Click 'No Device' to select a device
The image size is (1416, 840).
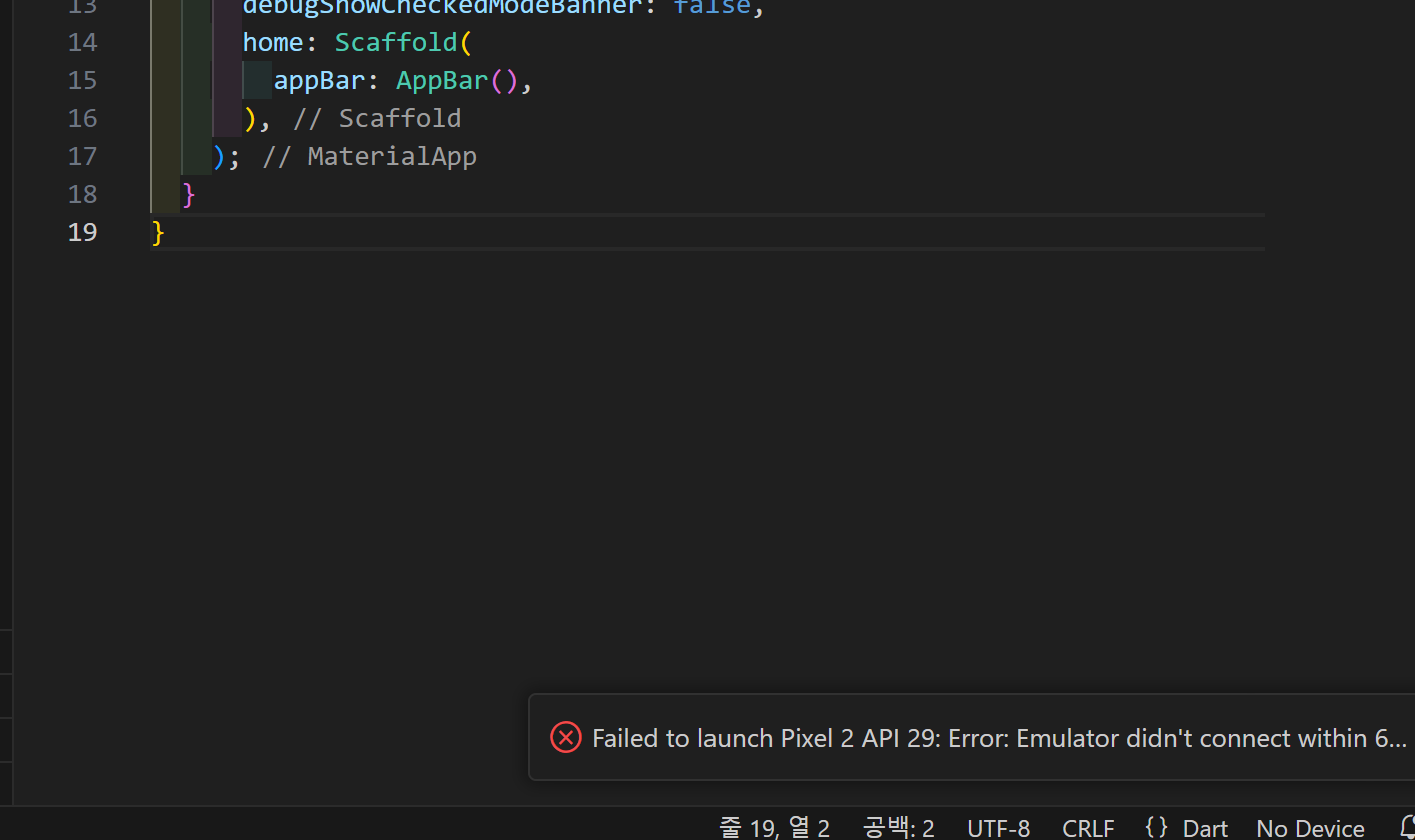pyautogui.click(x=1310, y=828)
